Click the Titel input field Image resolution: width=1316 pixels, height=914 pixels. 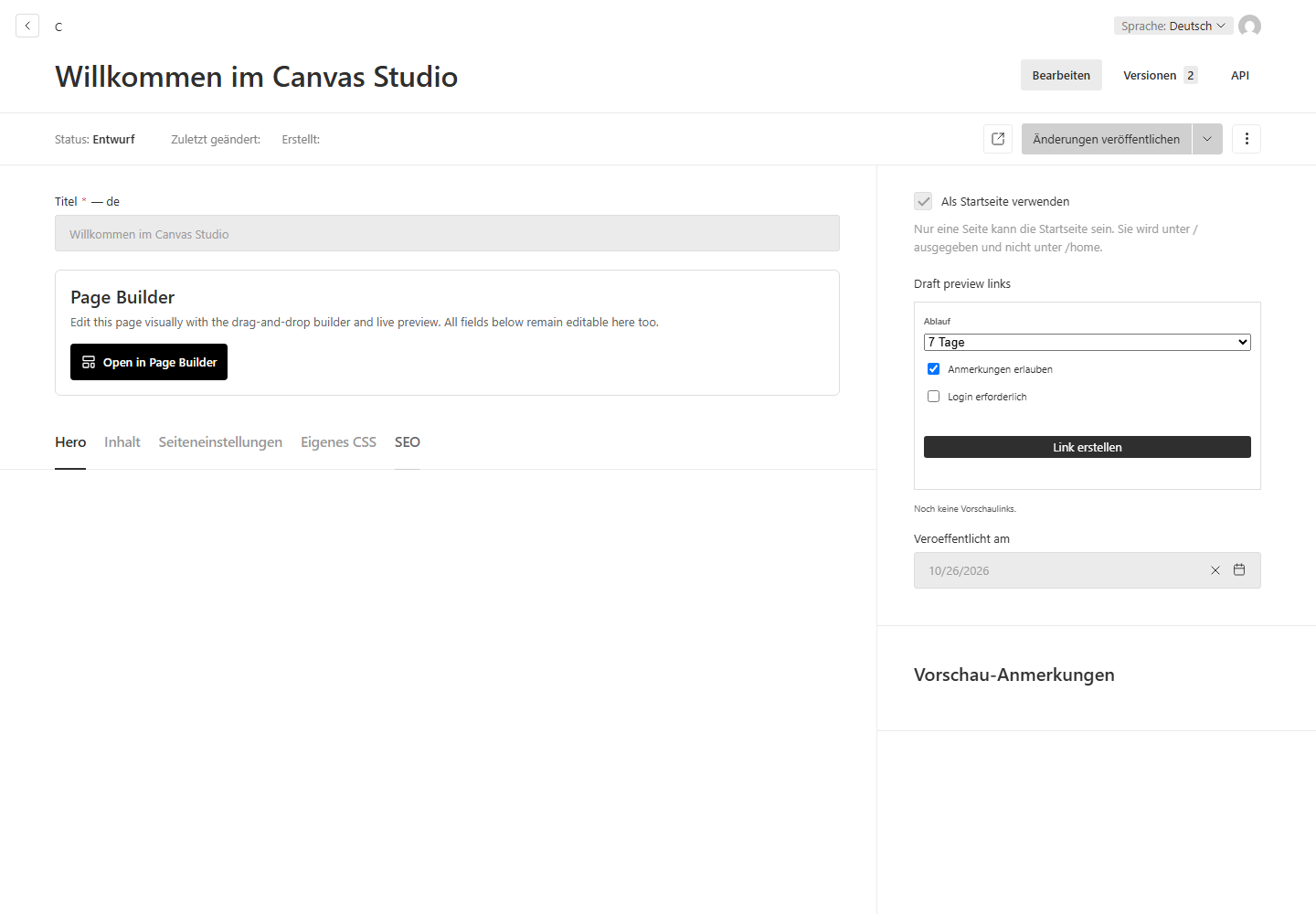[x=447, y=233]
